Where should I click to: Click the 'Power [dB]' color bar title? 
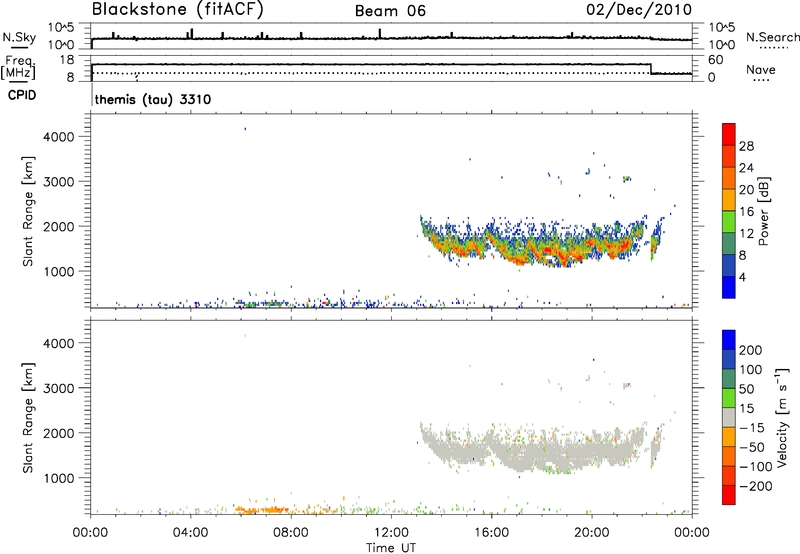tap(763, 211)
